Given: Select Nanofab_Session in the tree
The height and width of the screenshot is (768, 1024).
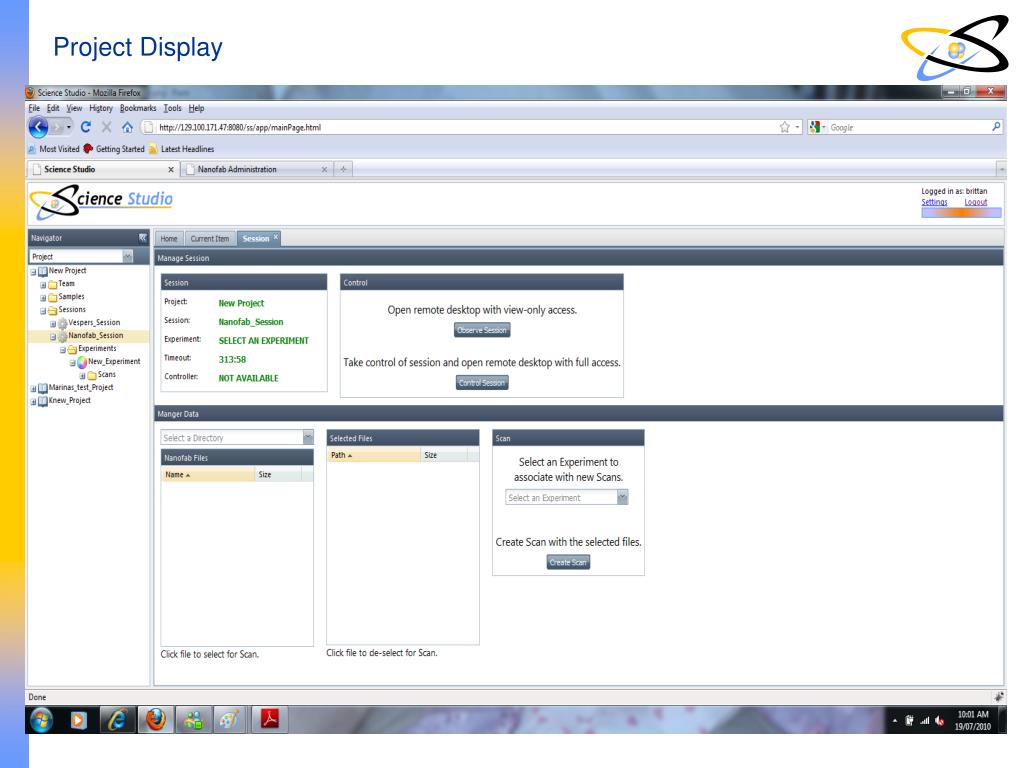Looking at the screenshot, I should [95, 336].
